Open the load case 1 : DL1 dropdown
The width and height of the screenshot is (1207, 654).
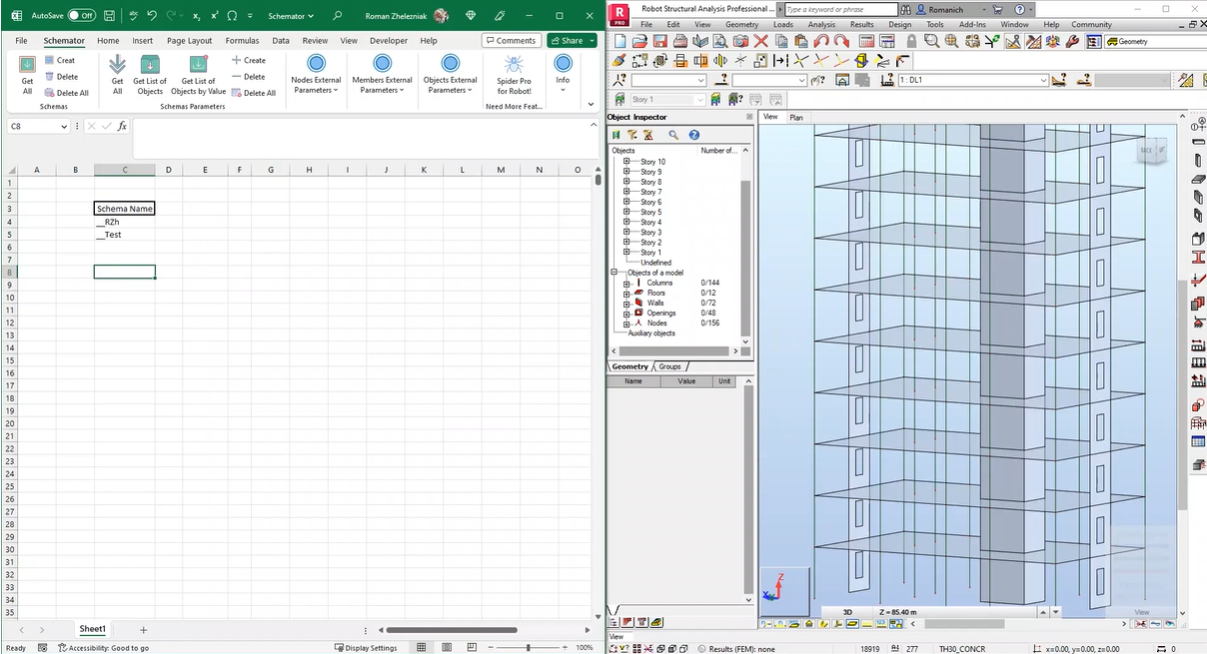pyautogui.click(x=1043, y=80)
